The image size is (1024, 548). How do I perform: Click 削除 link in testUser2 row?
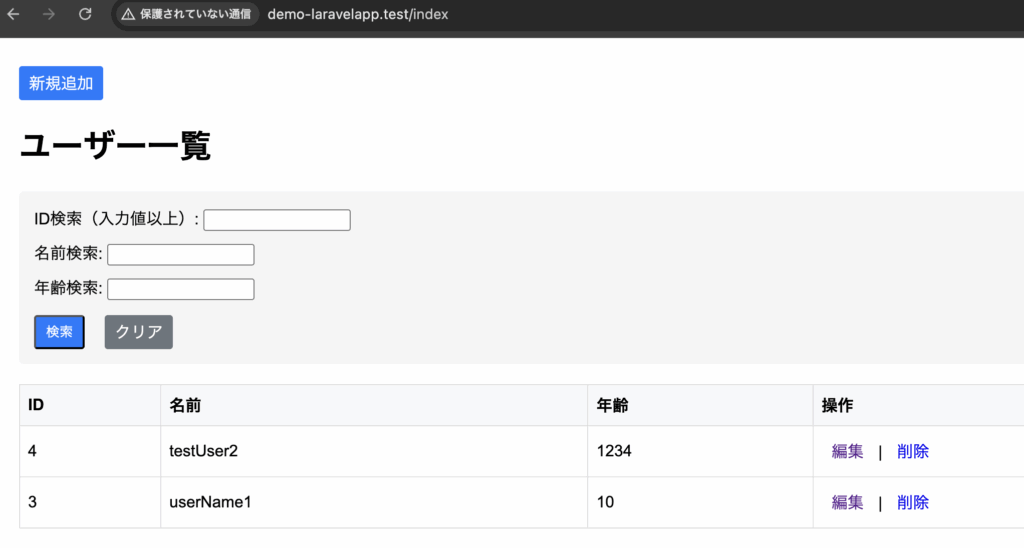click(x=912, y=452)
